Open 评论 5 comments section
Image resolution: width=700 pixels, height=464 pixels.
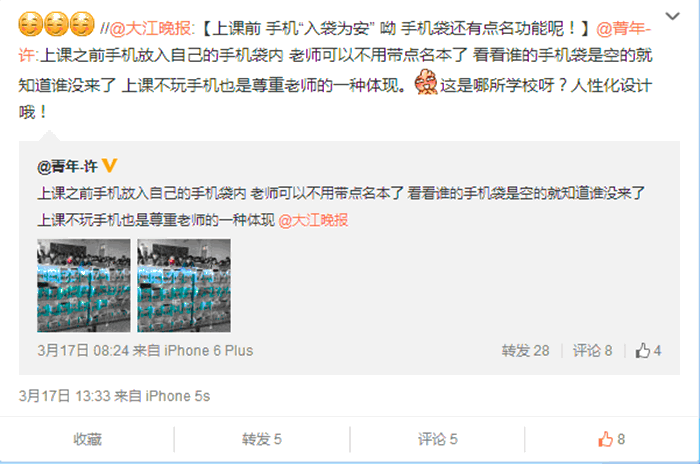point(438,439)
